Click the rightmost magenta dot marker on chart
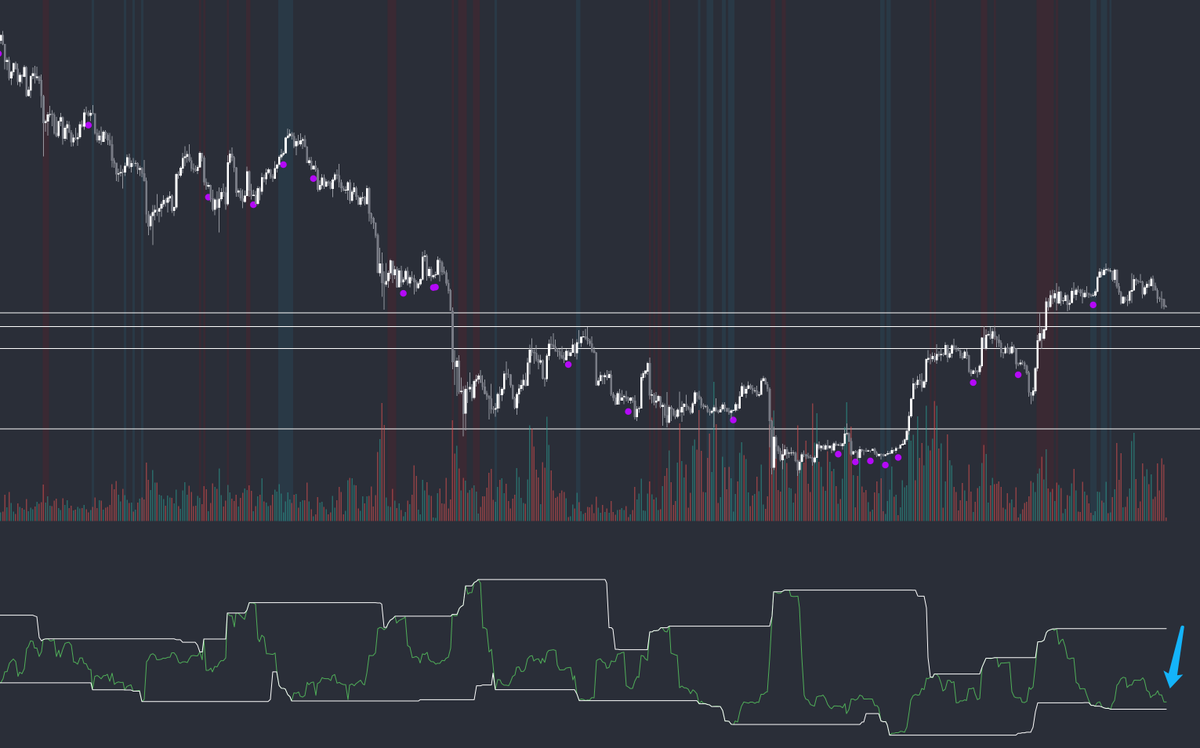 pyautogui.click(x=1093, y=303)
